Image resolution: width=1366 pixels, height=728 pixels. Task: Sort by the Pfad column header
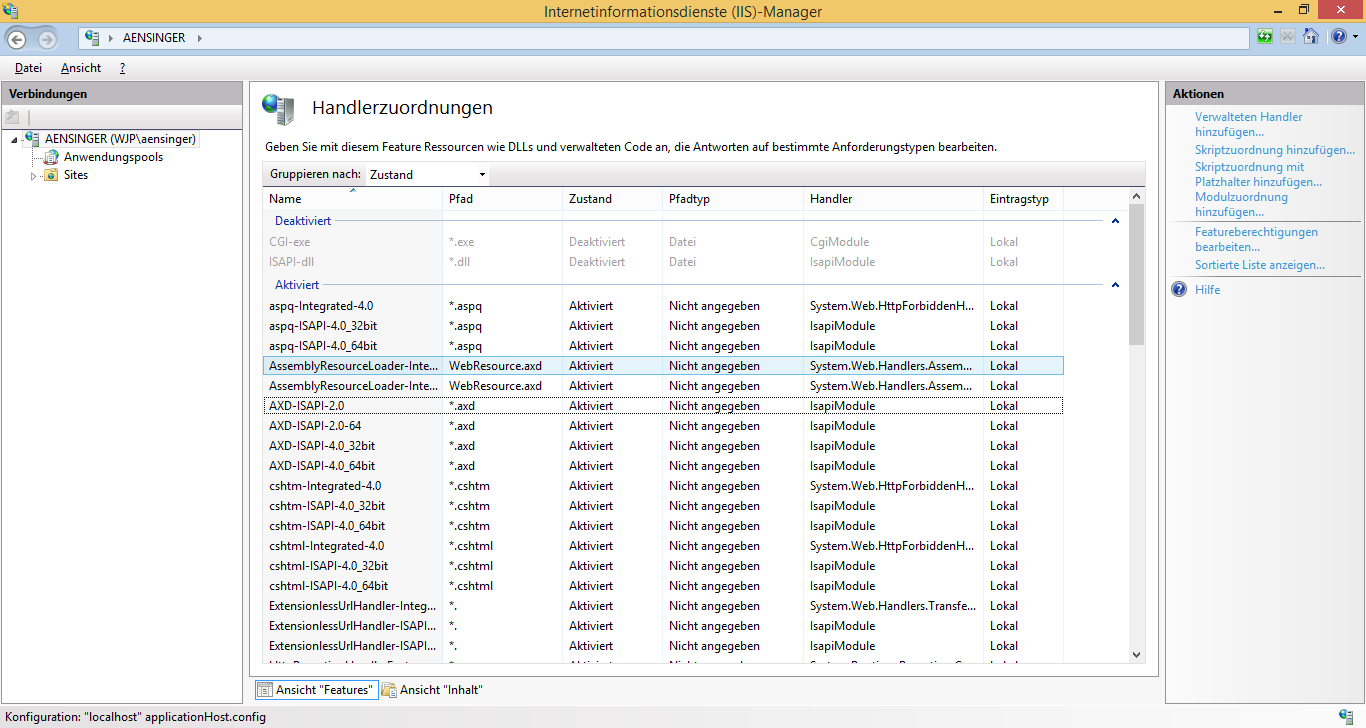pos(504,199)
